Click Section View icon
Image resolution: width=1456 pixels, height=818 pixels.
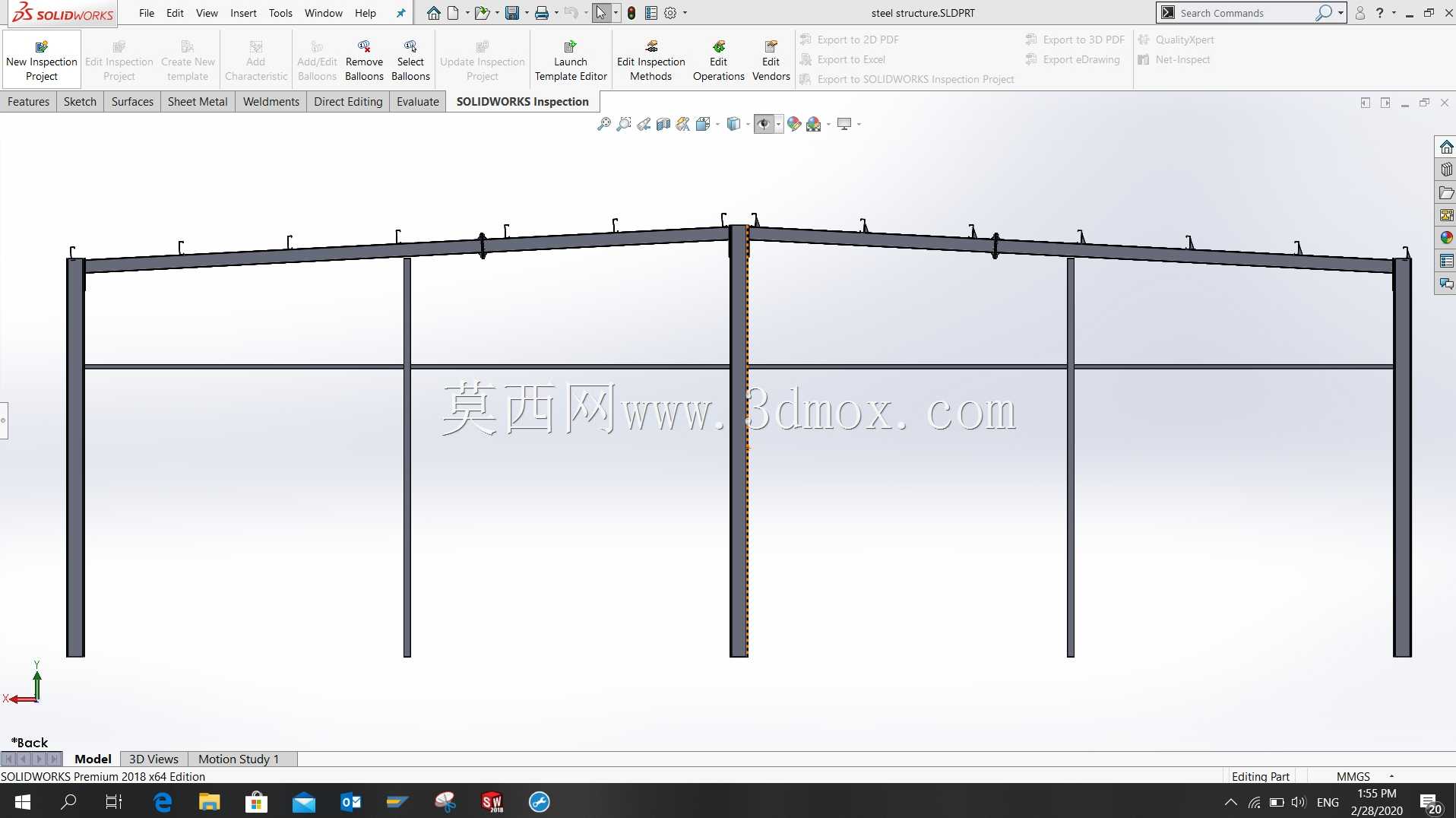[x=663, y=124]
